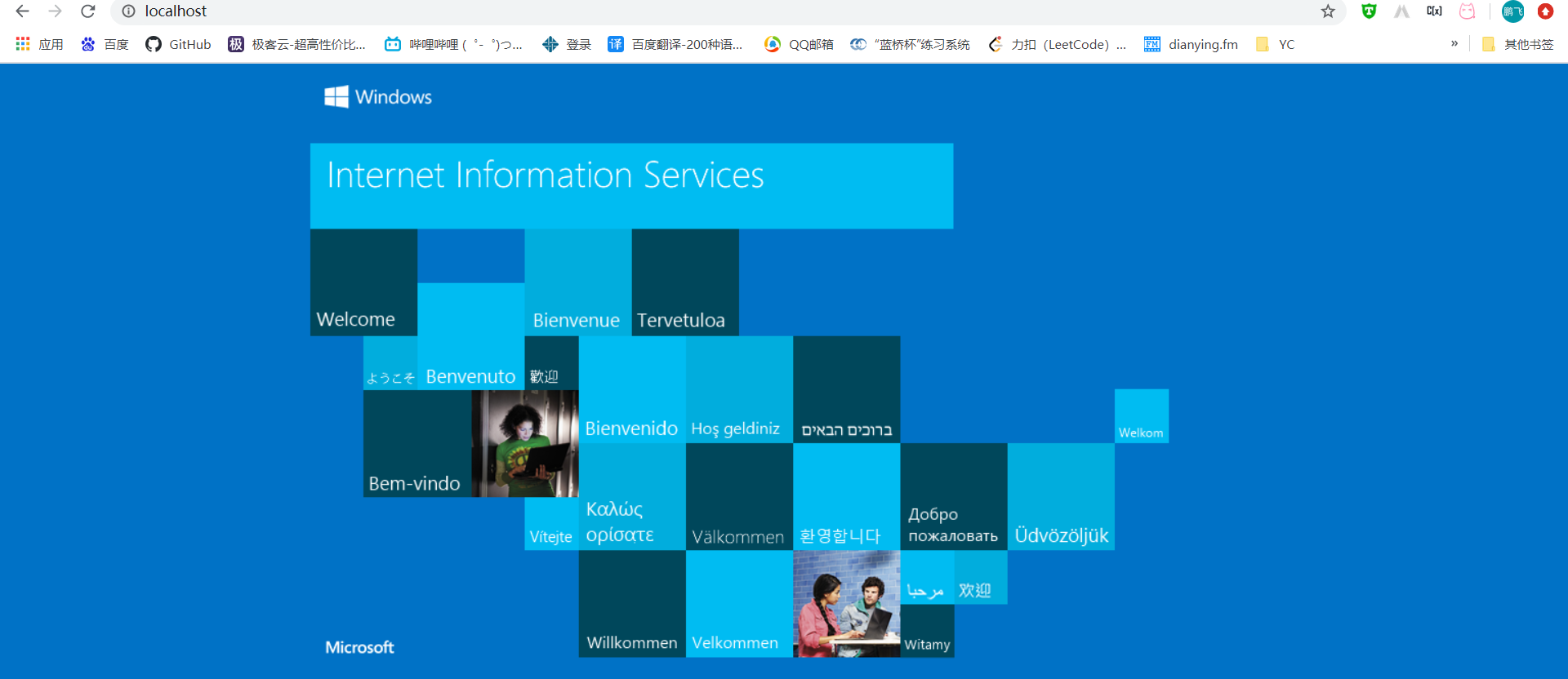
Task: Click the photo of woman with laptop
Action: (x=524, y=443)
